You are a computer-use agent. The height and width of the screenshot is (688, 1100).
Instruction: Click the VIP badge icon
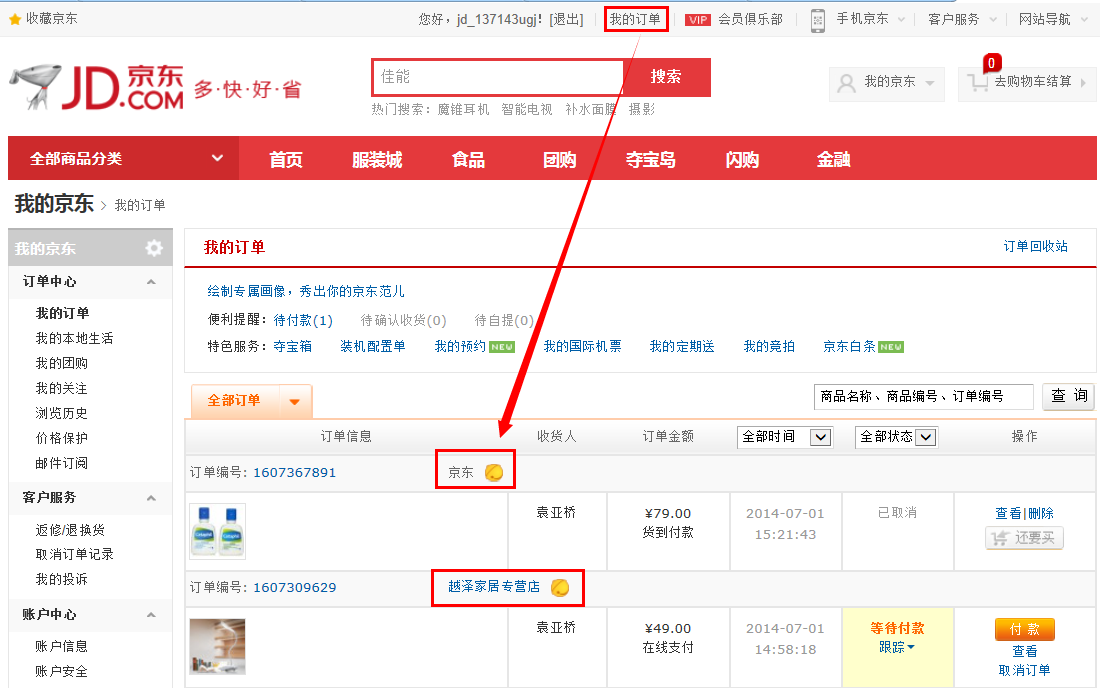click(x=698, y=20)
